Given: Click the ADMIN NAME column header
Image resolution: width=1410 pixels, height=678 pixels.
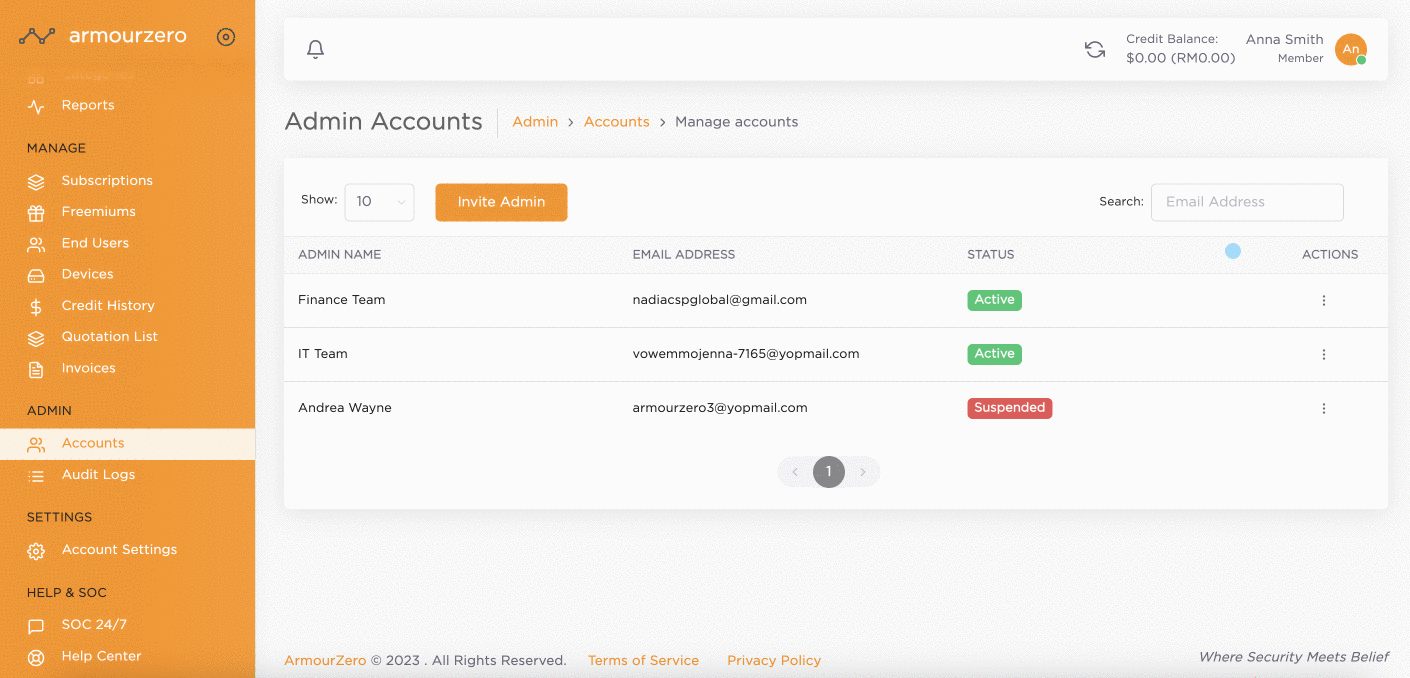Looking at the screenshot, I should (x=340, y=255).
